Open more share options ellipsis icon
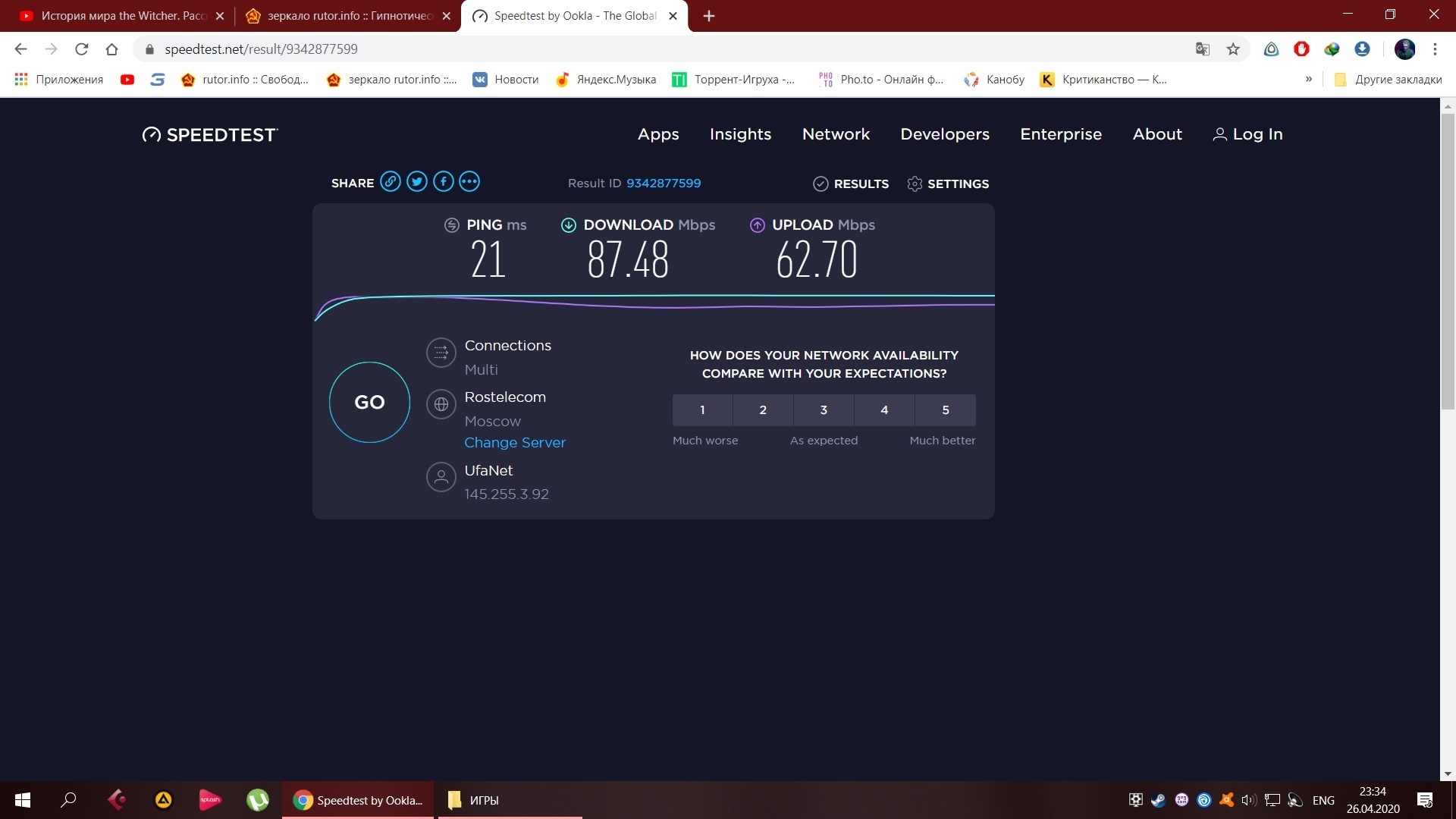Screen dimensions: 1456x819 coord(469,182)
